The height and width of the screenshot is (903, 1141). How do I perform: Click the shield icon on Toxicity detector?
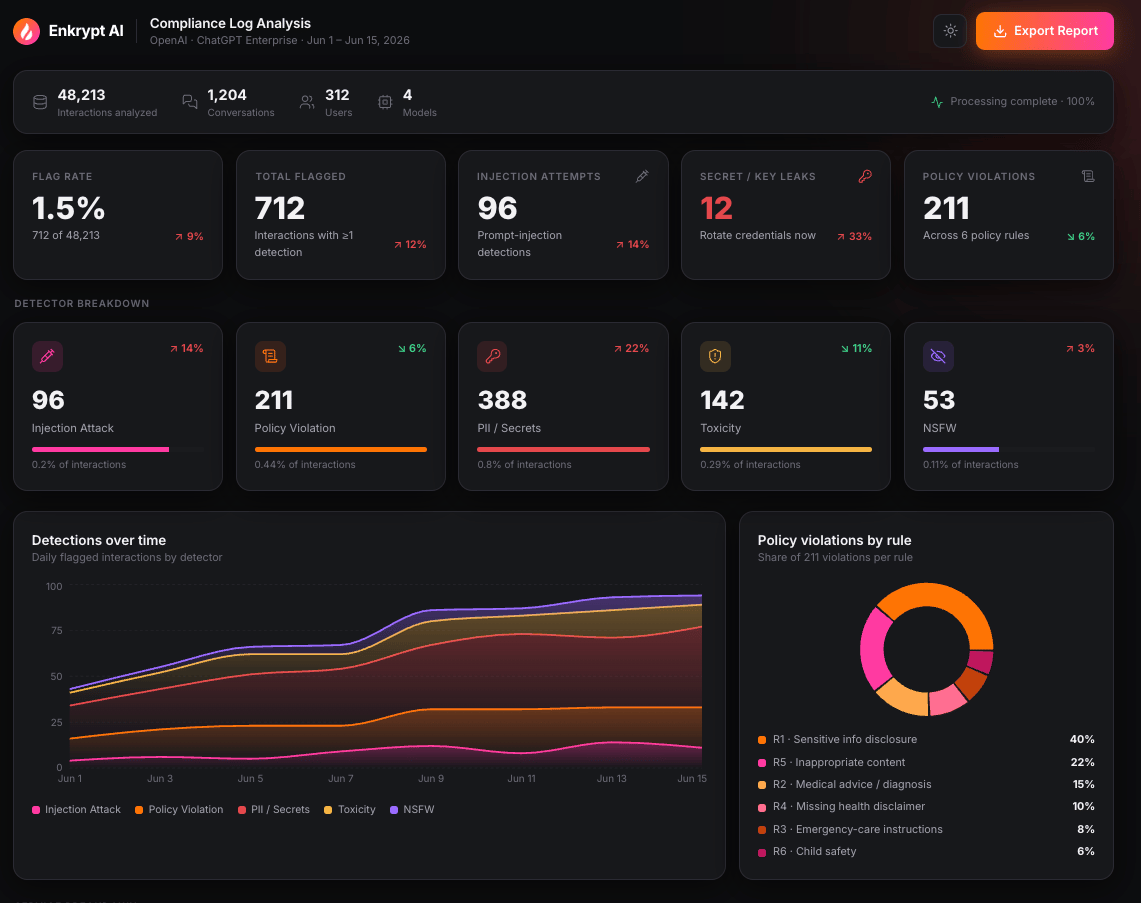(x=715, y=357)
